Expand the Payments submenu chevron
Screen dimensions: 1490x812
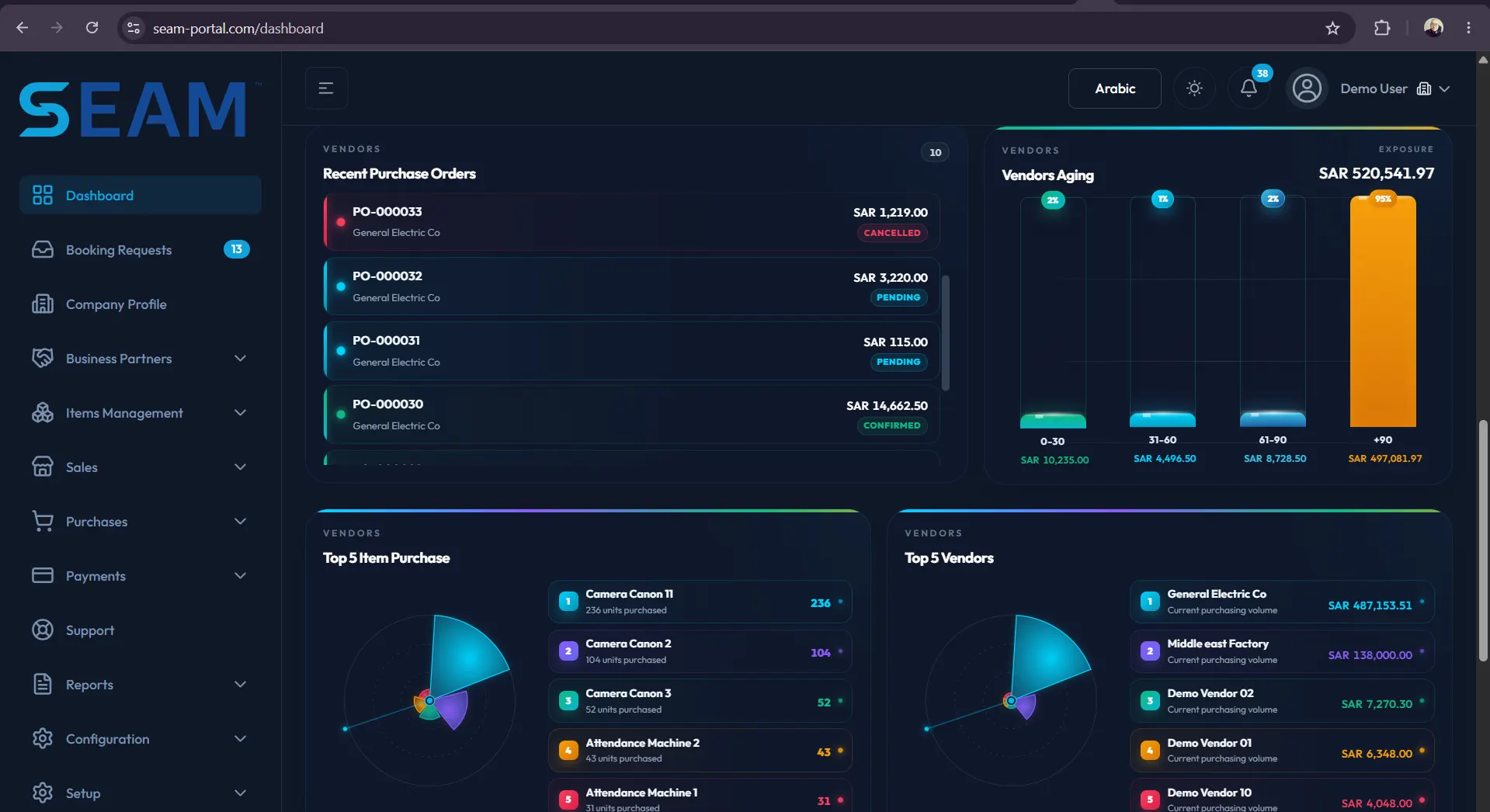pyautogui.click(x=240, y=575)
